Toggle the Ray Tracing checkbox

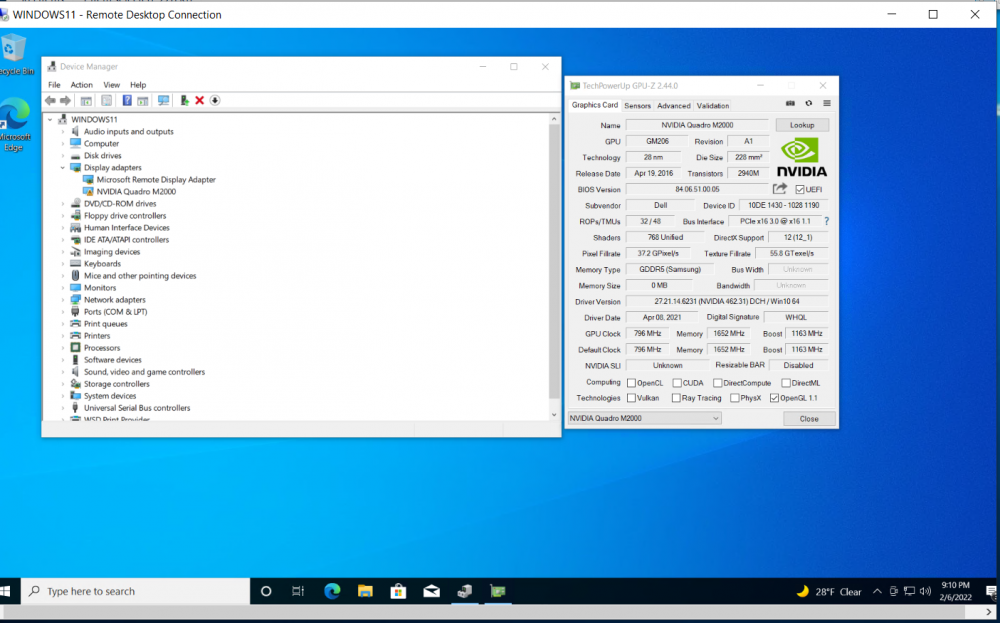[676, 398]
